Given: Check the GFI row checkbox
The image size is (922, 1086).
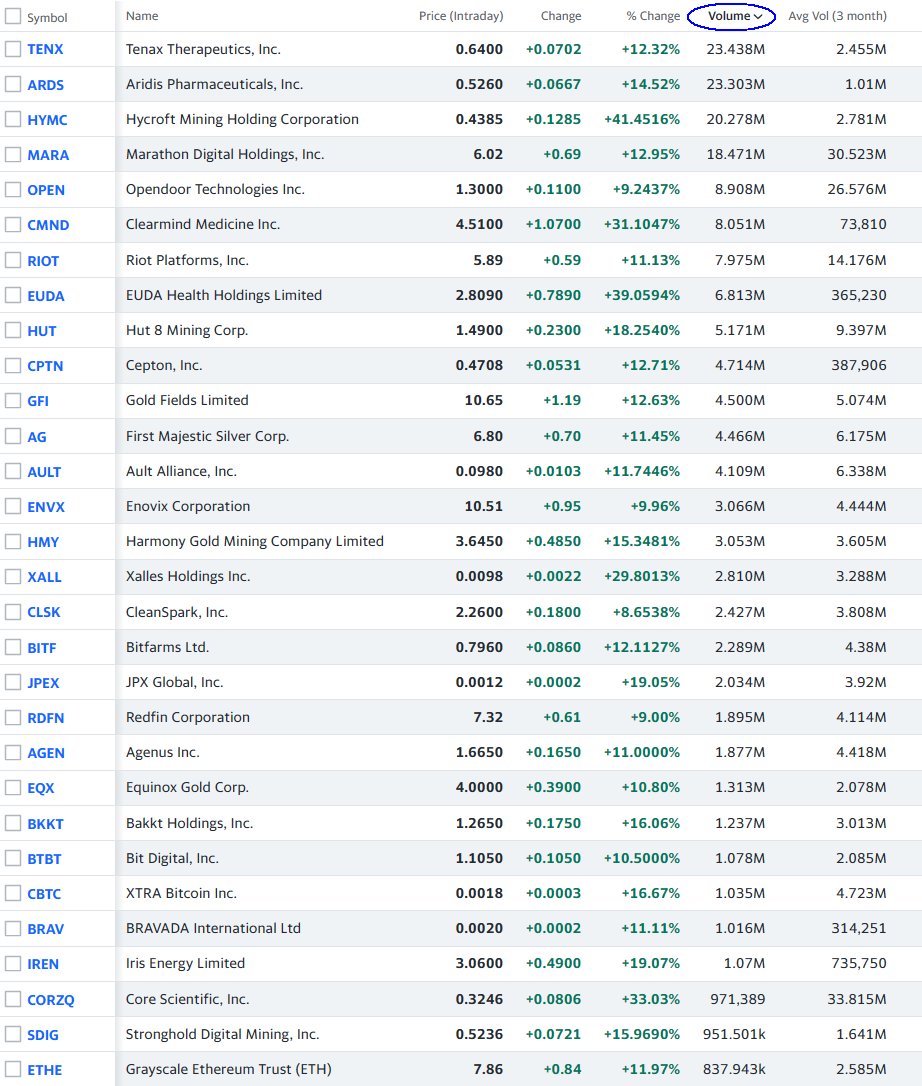Looking at the screenshot, I should (x=13, y=400).
